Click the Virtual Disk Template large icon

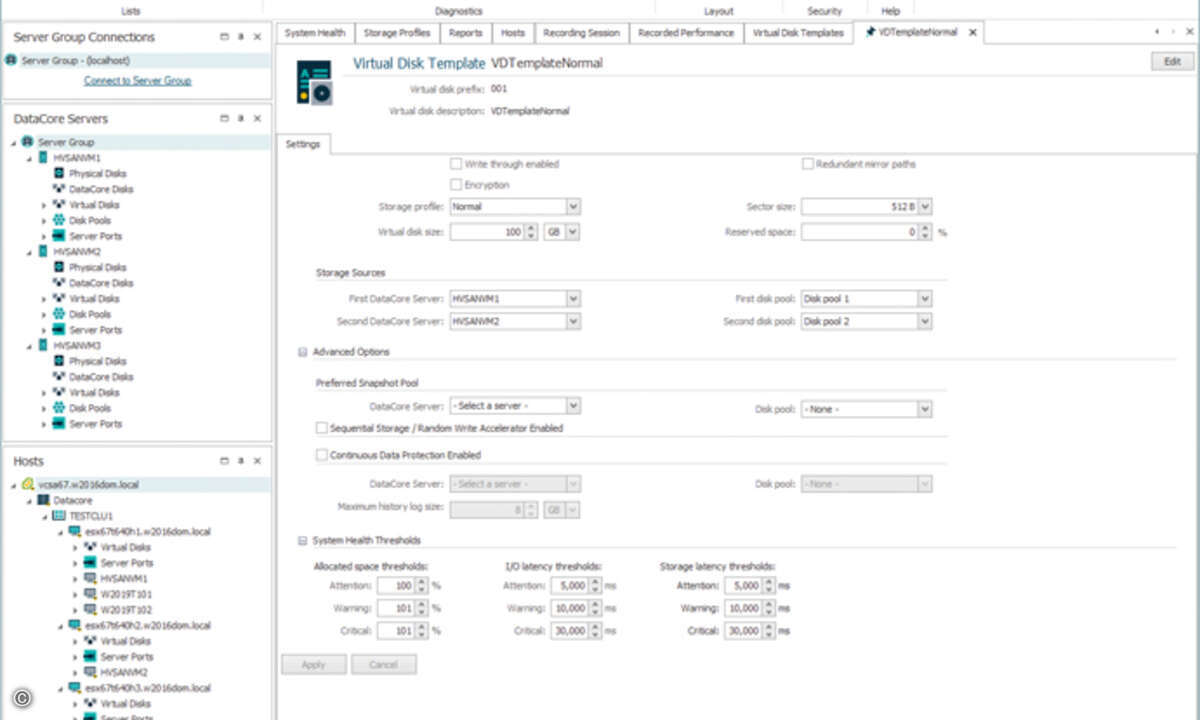click(x=315, y=82)
